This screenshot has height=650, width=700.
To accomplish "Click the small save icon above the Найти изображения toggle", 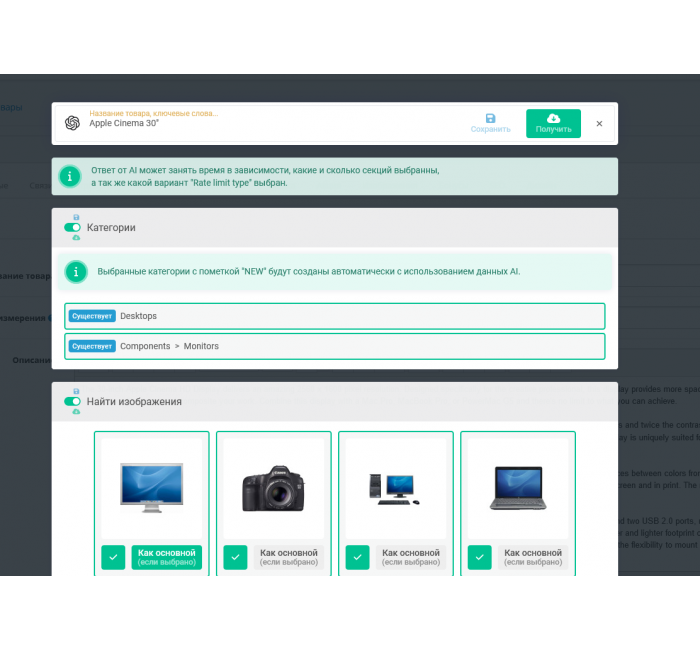I will tap(76, 392).
